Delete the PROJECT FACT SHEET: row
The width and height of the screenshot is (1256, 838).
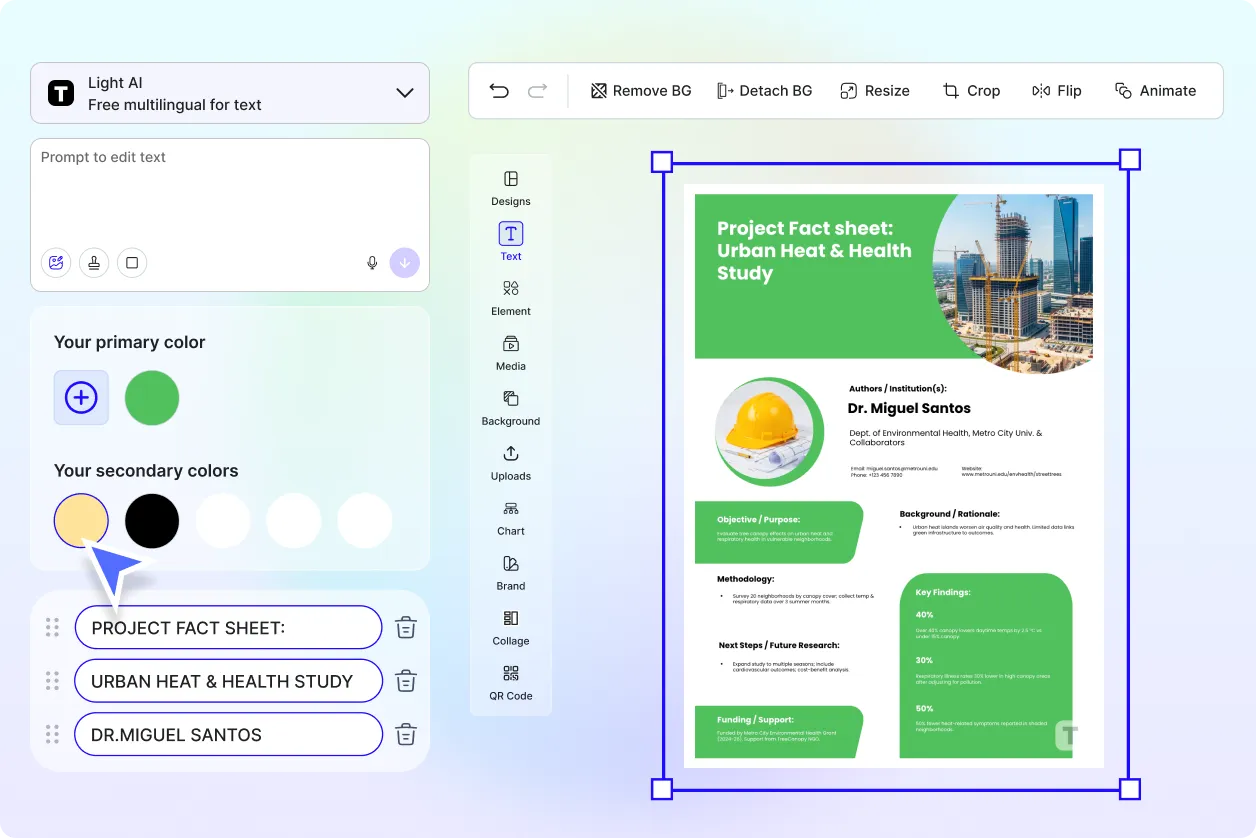pos(406,628)
